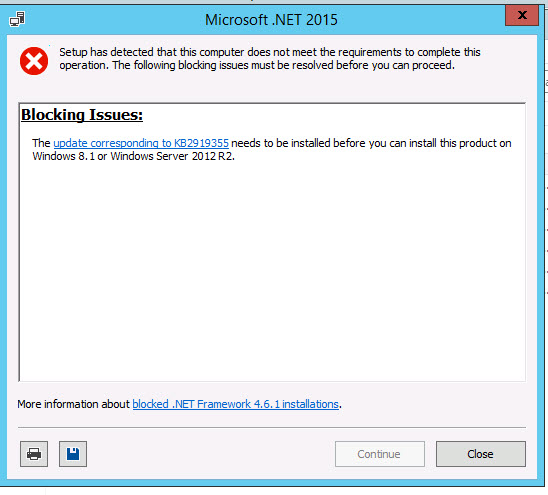548x495 pixels.
Task: Click the Microsoft .NET 2015 title text
Action: 271,20
